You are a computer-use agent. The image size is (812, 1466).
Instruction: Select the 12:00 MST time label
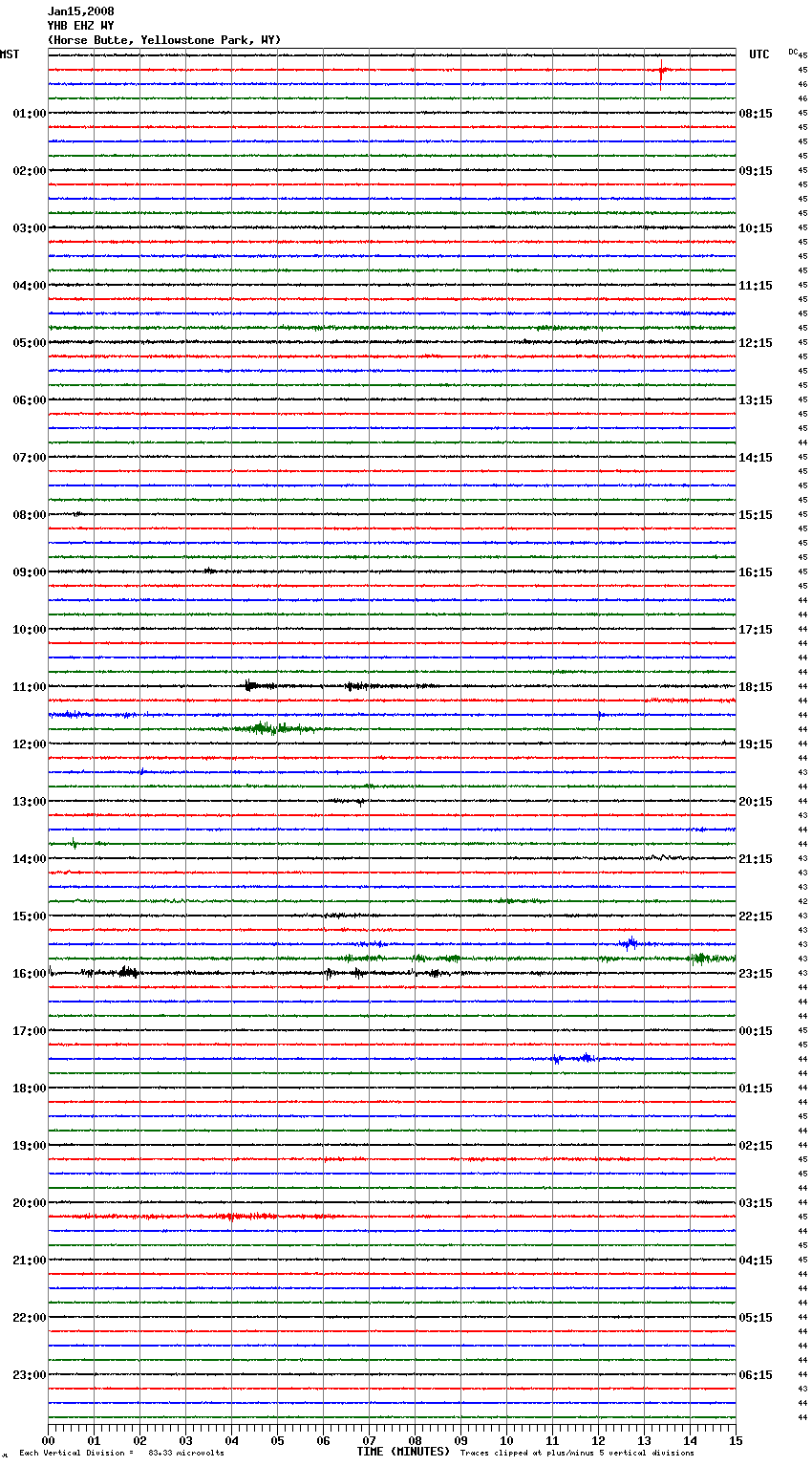pyautogui.click(x=30, y=744)
